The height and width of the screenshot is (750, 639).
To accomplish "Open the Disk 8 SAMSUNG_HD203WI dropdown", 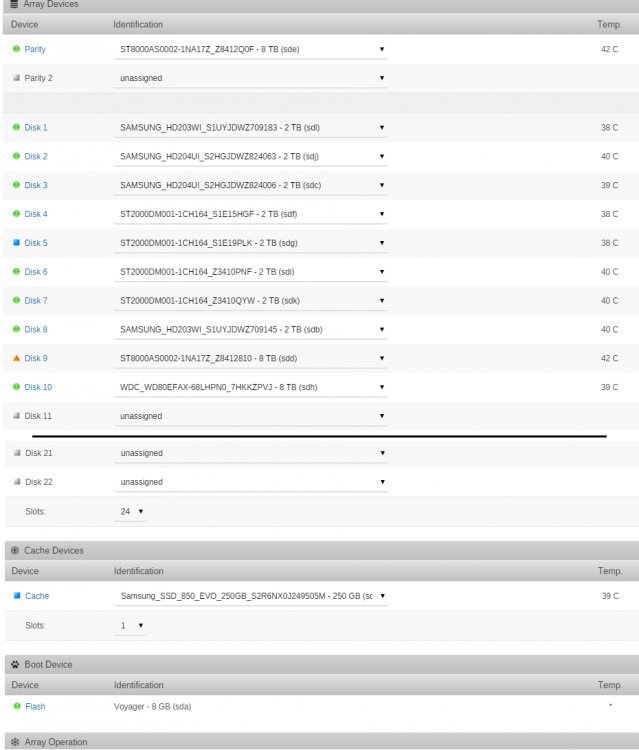I will (x=250, y=329).
